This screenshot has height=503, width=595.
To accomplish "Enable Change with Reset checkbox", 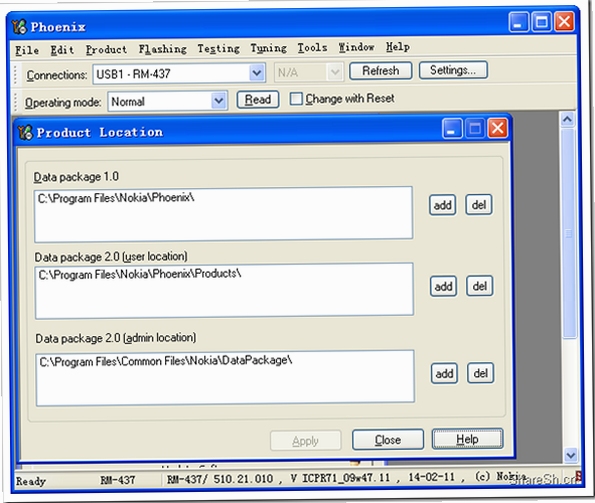I will (296, 99).
